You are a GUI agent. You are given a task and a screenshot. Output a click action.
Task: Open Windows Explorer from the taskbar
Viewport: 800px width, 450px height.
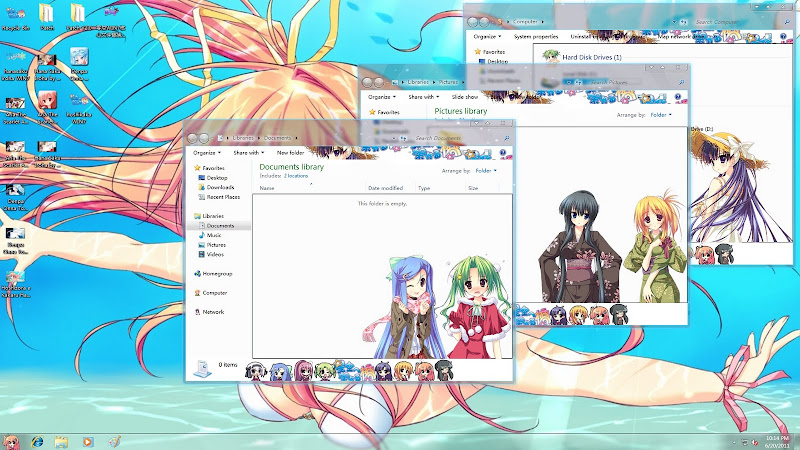61,442
